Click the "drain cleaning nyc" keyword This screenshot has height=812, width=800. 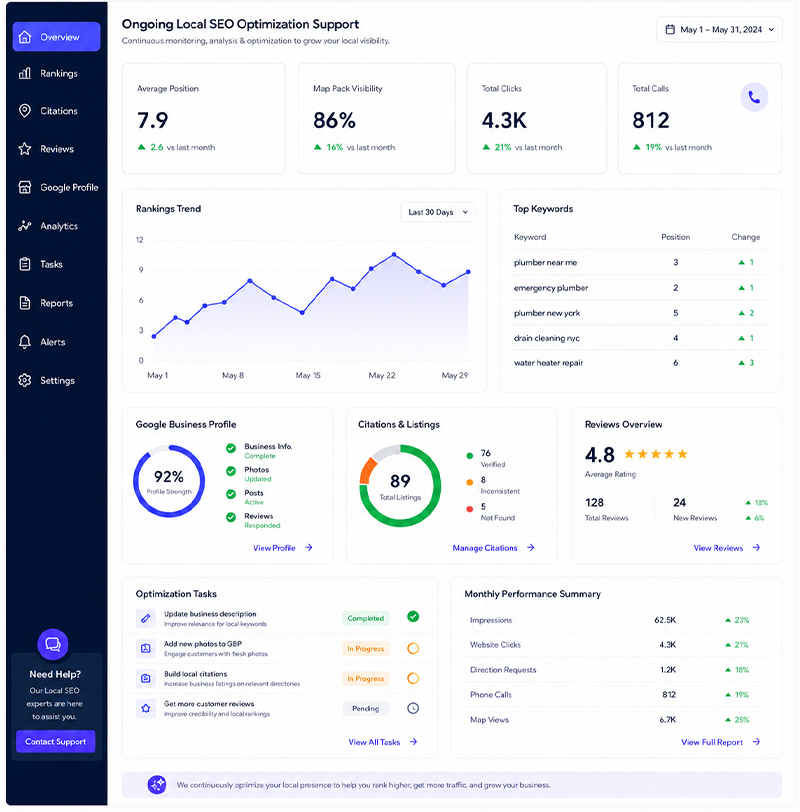click(547, 338)
